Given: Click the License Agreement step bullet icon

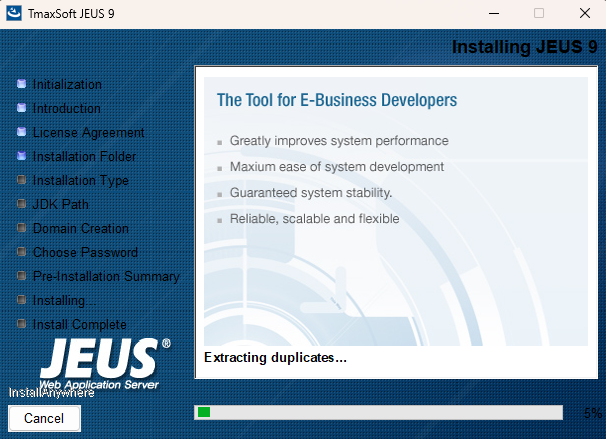Looking at the screenshot, I should [x=21, y=132].
